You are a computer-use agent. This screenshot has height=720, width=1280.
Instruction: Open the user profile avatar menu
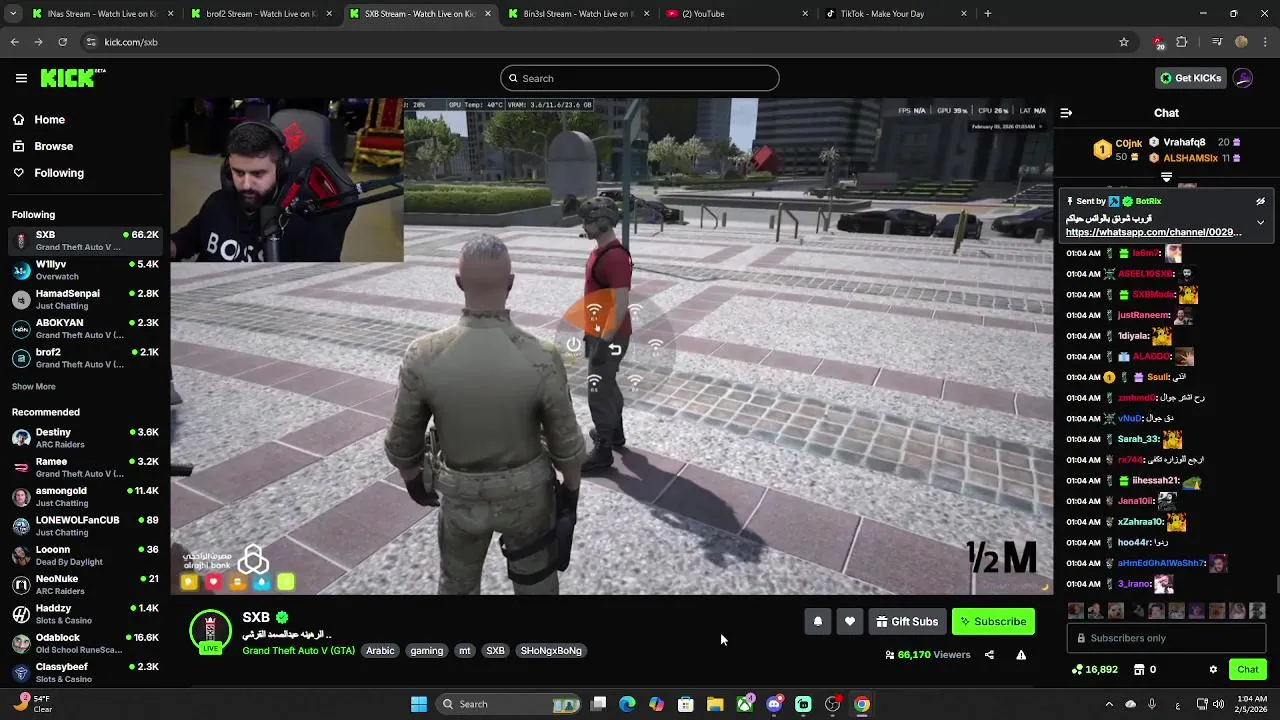point(1243,78)
